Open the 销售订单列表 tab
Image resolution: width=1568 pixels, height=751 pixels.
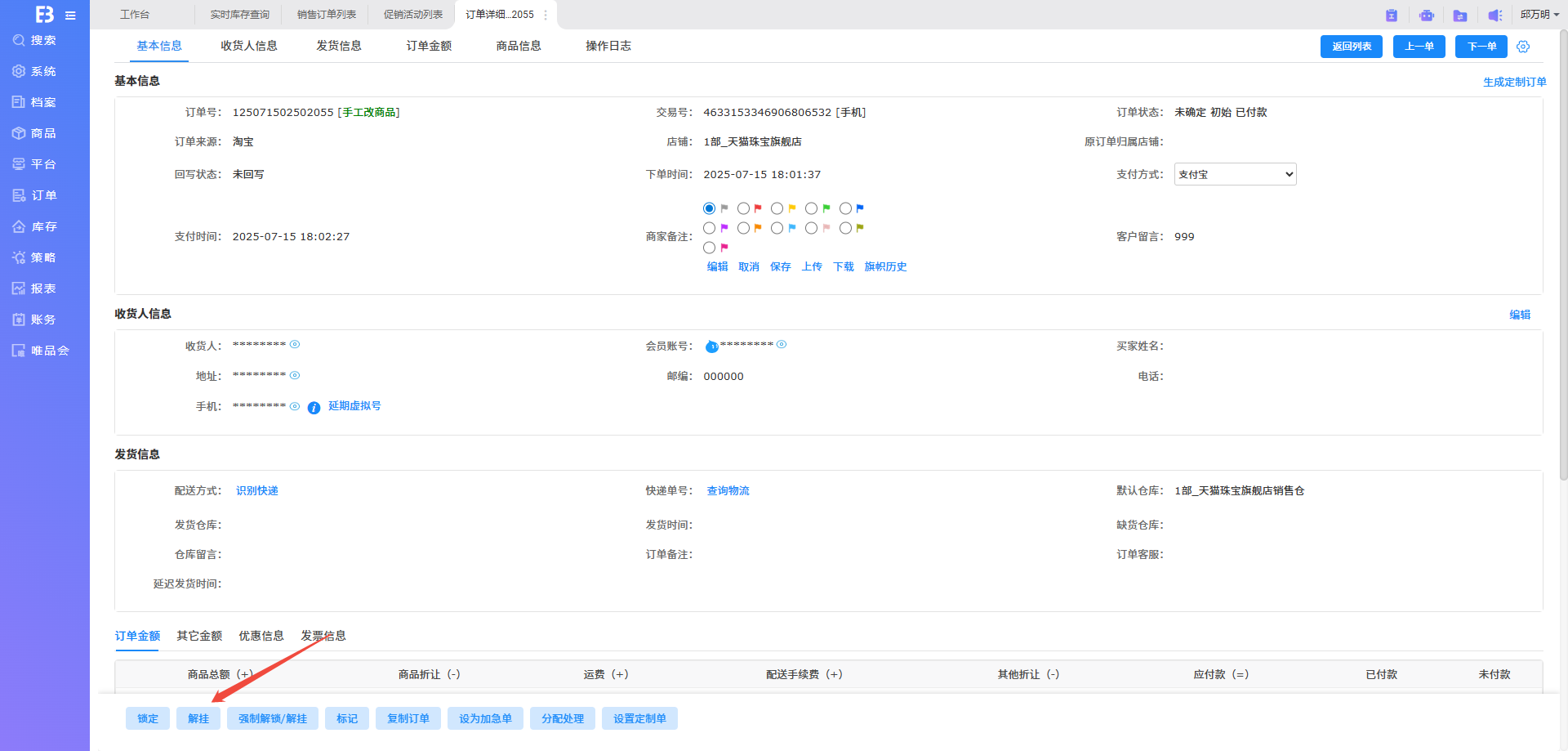click(x=326, y=15)
